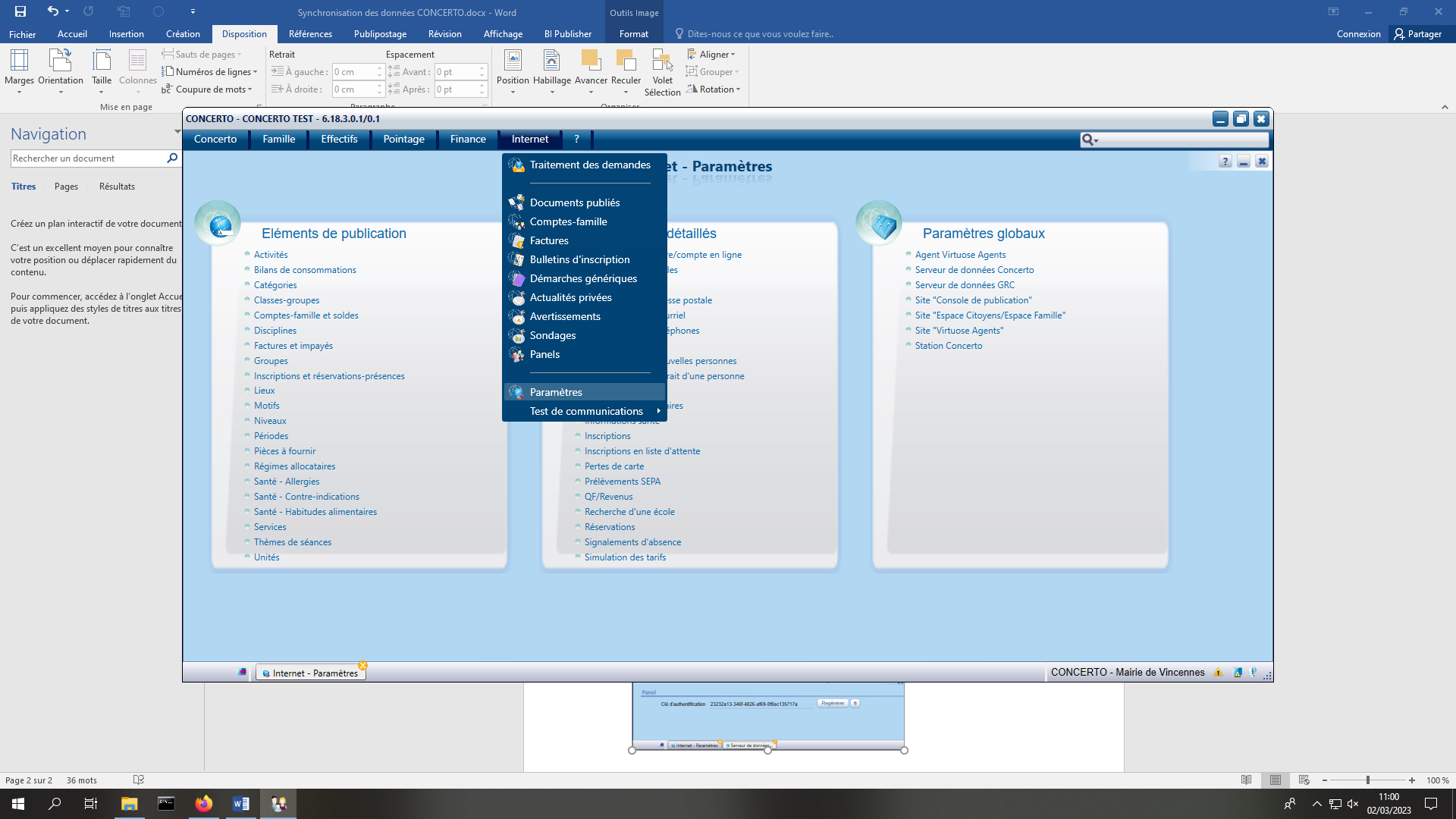Viewport: 1456px width, 819px height.
Task: Open the Station Concerto link
Action: [949, 346]
